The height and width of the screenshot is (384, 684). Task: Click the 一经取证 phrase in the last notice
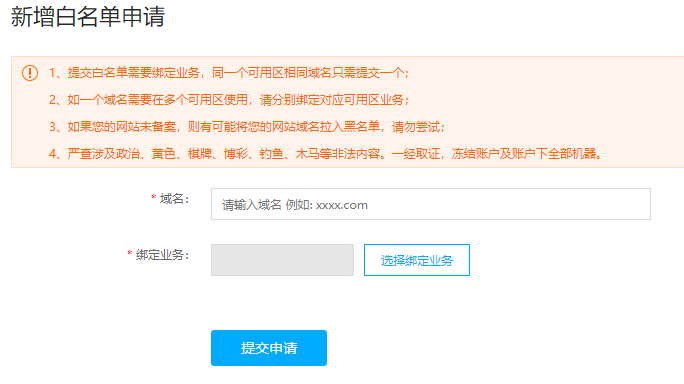pyautogui.click(x=416, y=154)
